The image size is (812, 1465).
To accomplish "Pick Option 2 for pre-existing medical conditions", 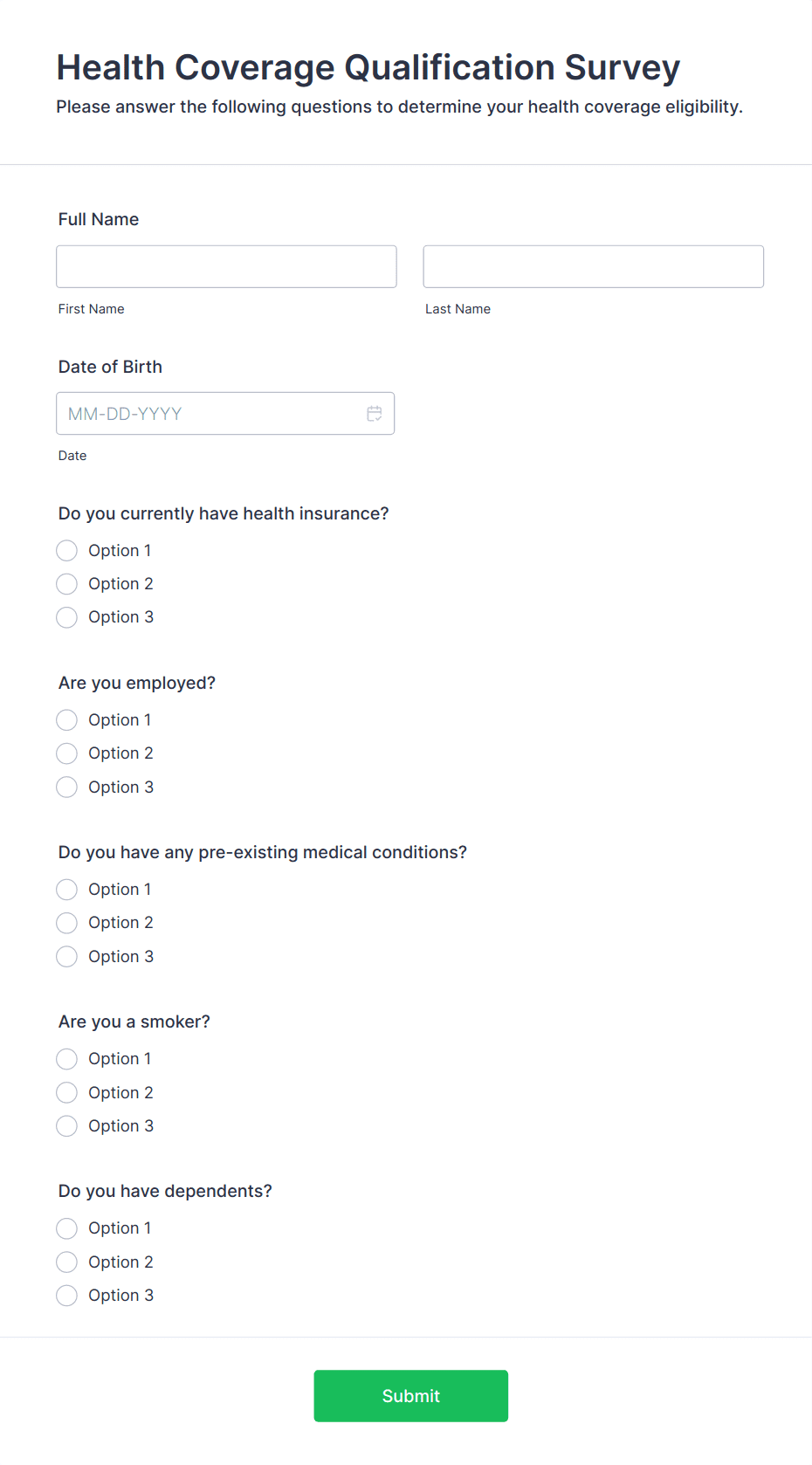I will coord(67,923).
